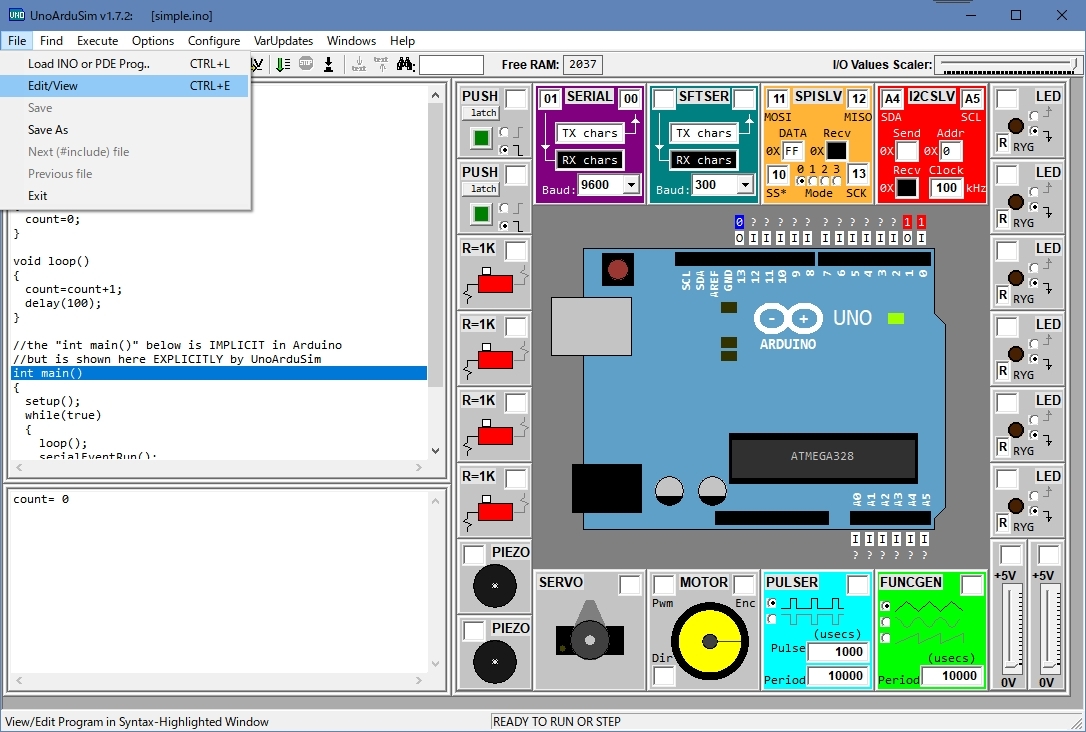Click the Find text input field in the toolbar
This screenshot has width=1086, height=732.
coord(452,65)
